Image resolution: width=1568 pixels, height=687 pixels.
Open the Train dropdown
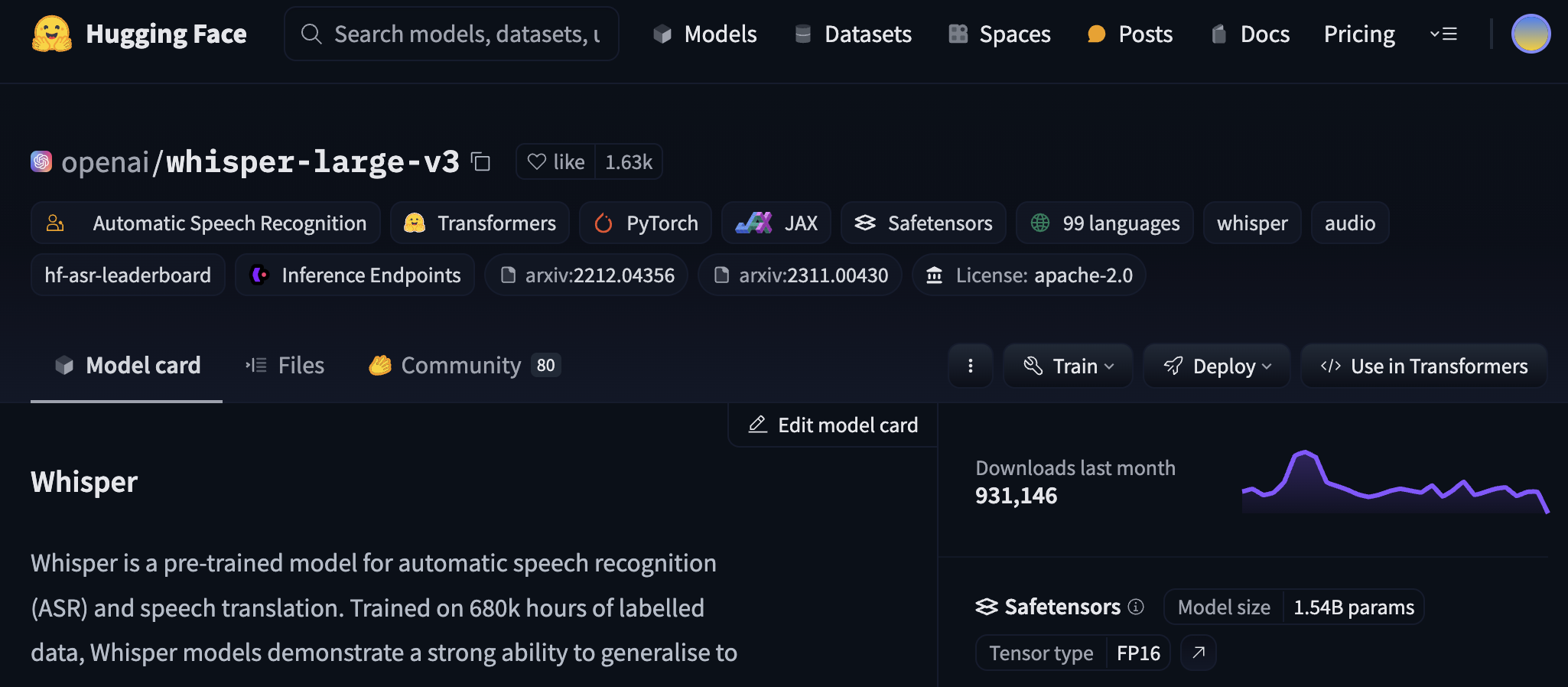click(x=1068, y=366)
